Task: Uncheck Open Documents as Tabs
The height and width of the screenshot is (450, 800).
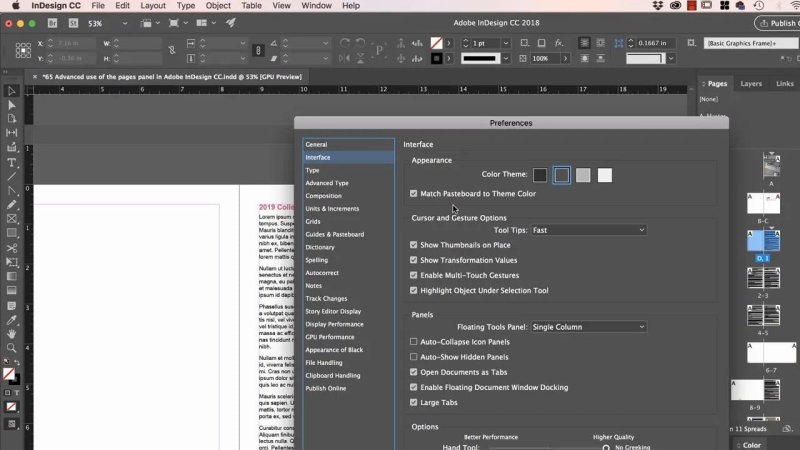Action: [413, 372]
